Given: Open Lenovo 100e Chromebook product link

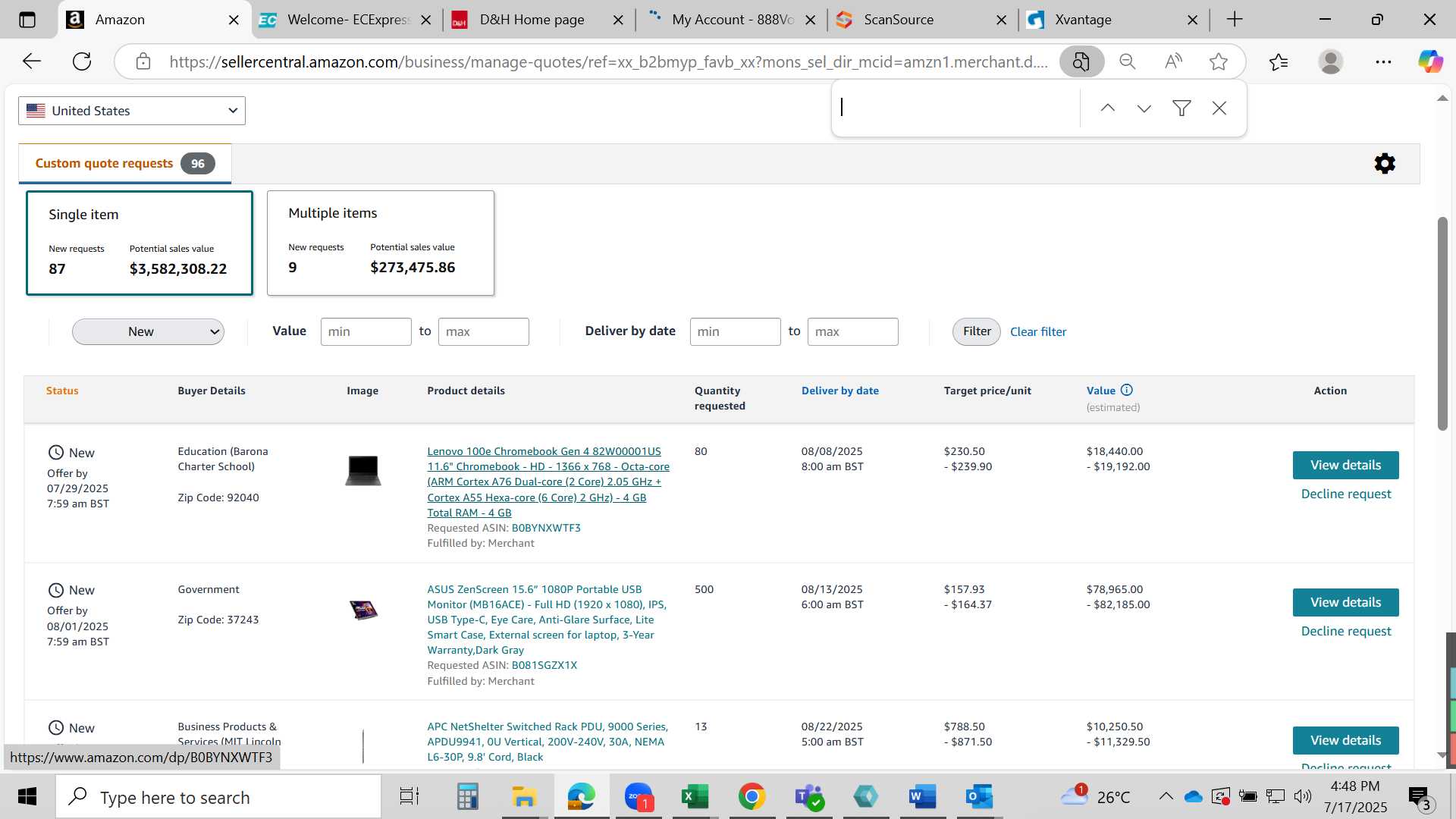Looking at the screenshot, I should (548, 482).
